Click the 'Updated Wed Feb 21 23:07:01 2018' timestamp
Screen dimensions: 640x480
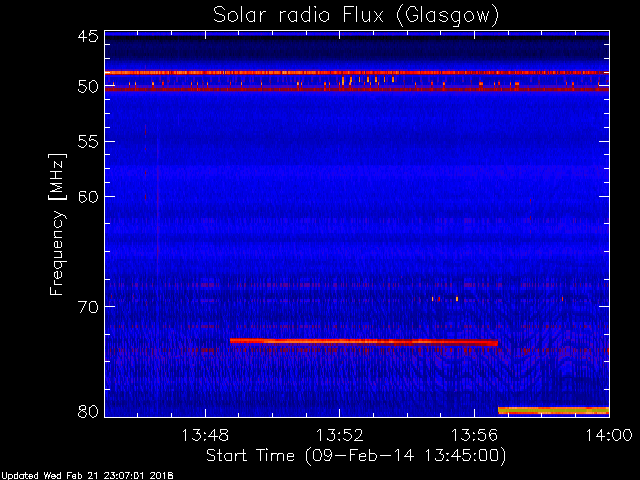pyautogui.click(x=87, y=476)
